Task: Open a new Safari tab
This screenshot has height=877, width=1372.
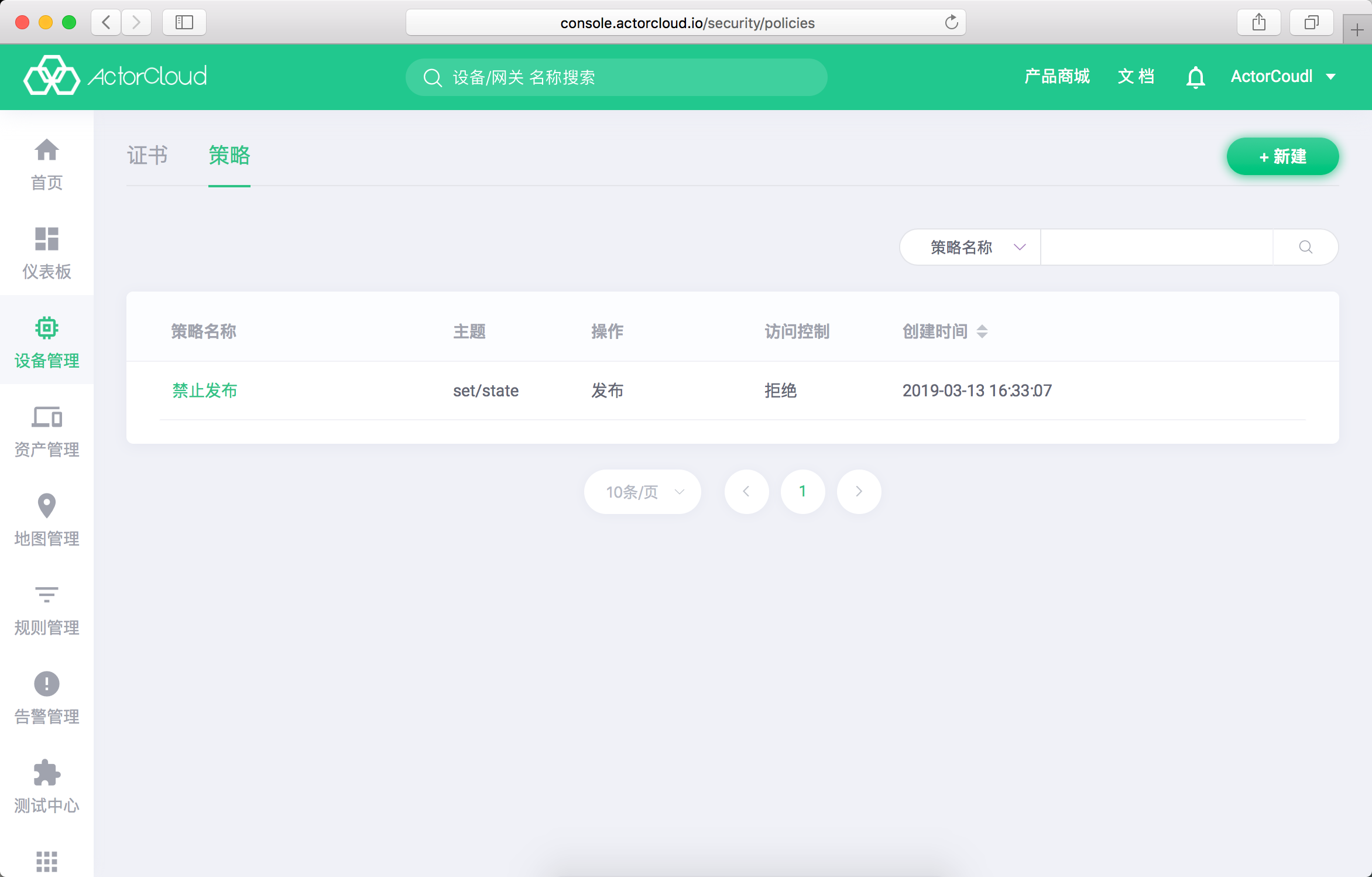Action: [1357, 29]
